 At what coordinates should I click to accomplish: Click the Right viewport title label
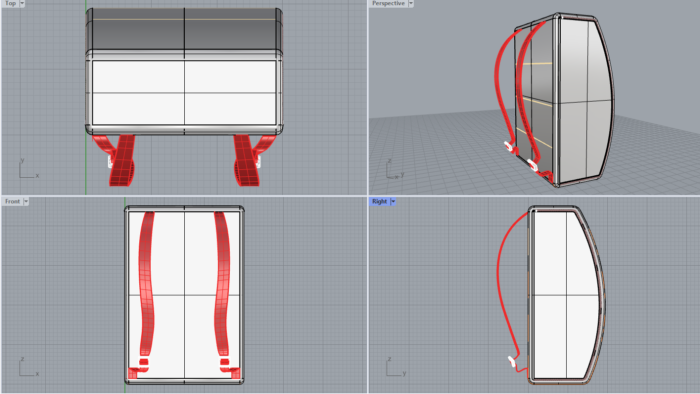379,201
